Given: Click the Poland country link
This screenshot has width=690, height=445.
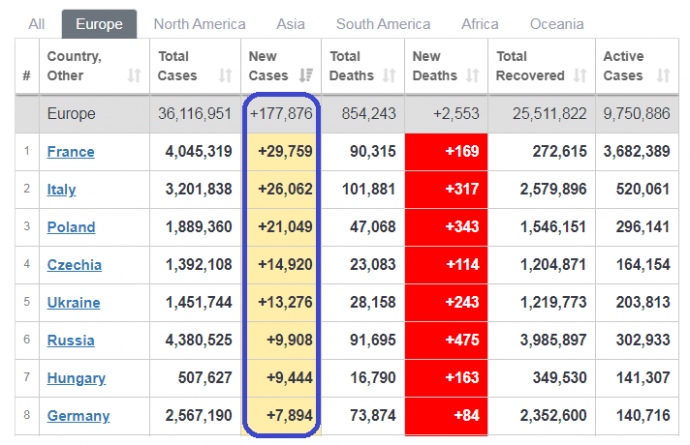Looking at the screenshot, I should coord(71,227).
